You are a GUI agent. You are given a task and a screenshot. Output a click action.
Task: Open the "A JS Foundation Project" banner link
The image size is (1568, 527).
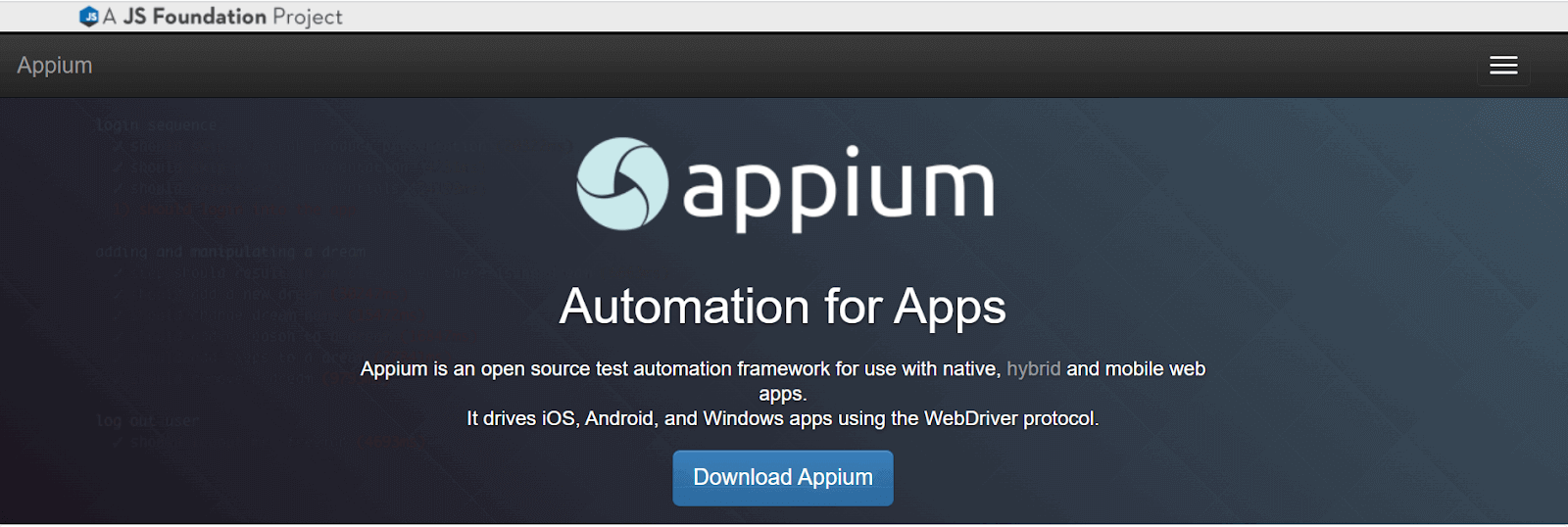[221, 17]
